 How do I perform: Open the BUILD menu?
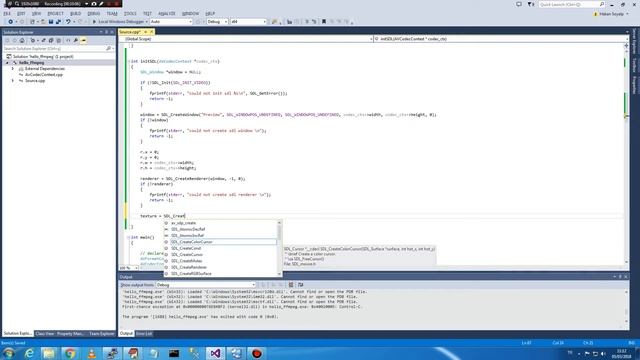(x=76, y=13)
